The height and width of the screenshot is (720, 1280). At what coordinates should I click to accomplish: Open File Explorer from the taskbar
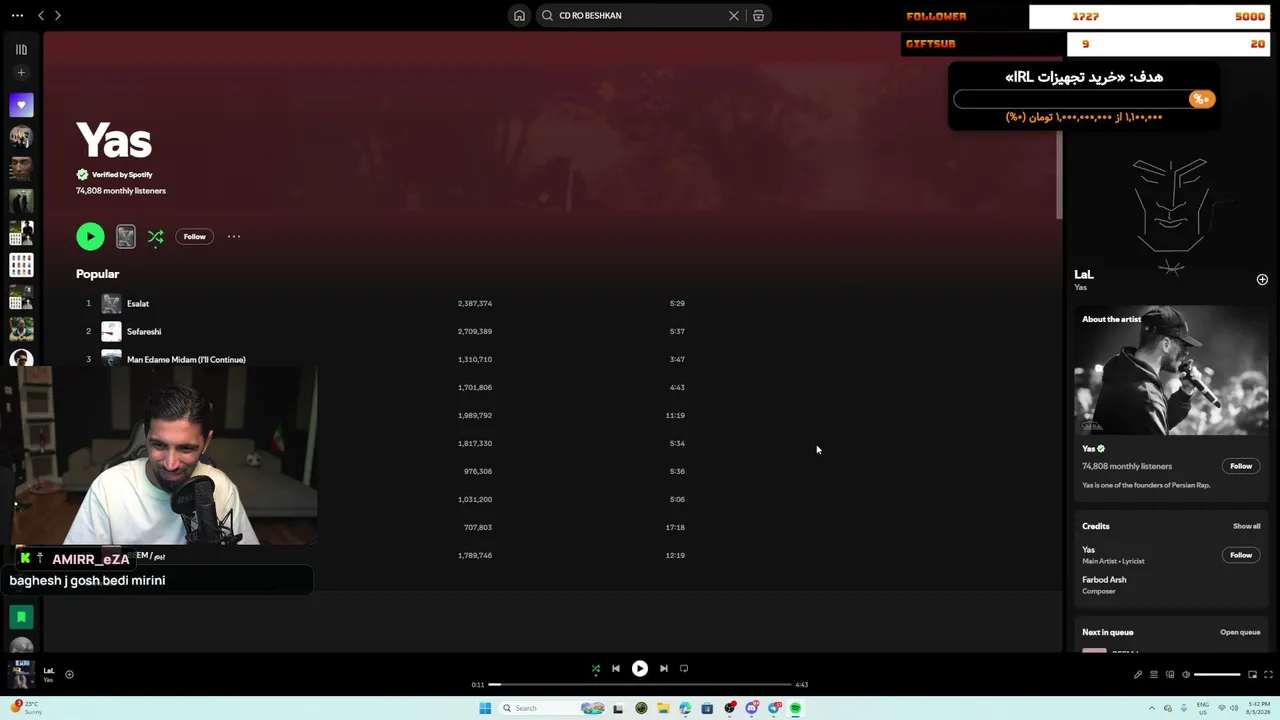tap(663, 708)
